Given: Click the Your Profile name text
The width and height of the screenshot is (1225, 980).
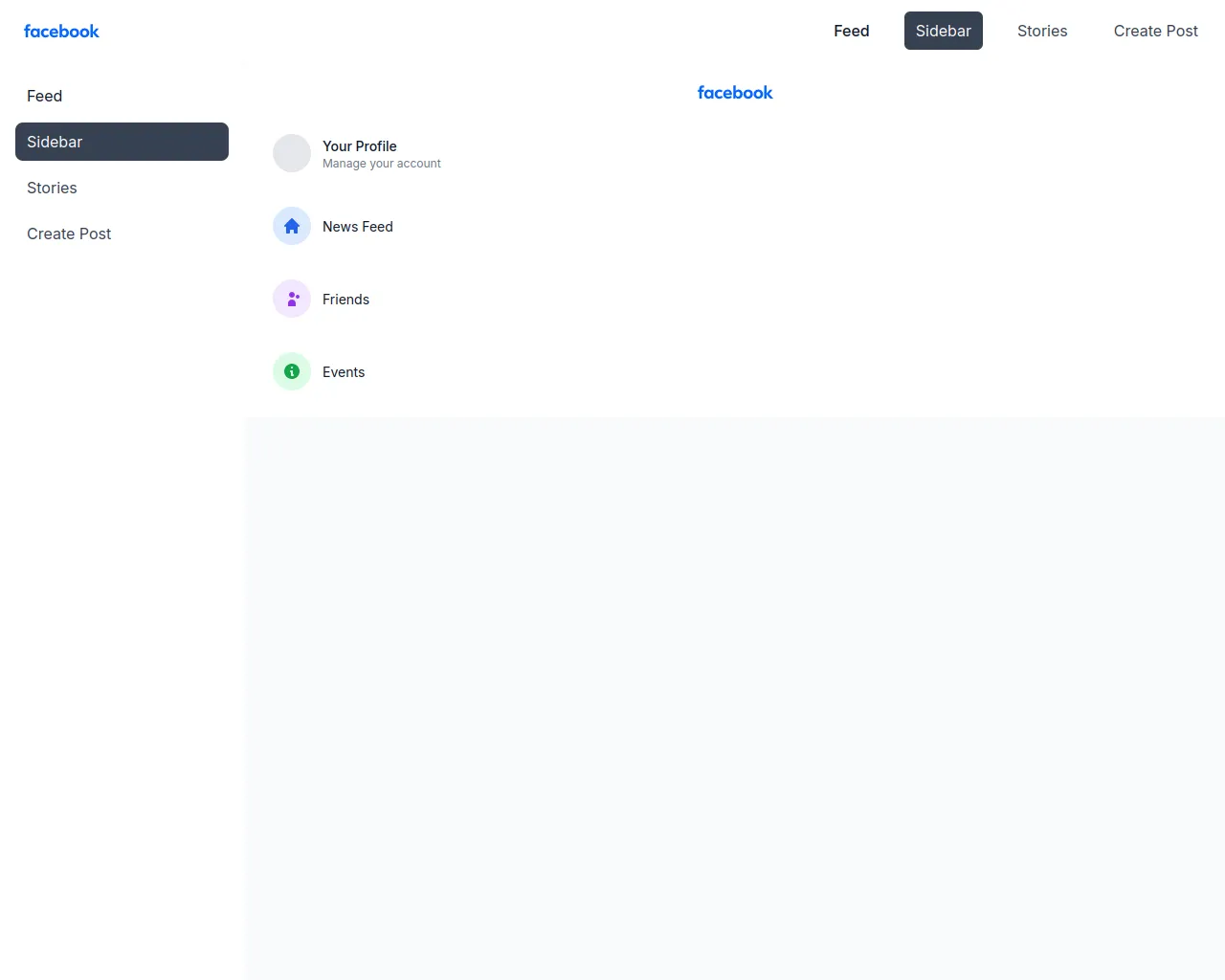Looking at the screenshot, I should pyautogui.click(x=359, y=146).
